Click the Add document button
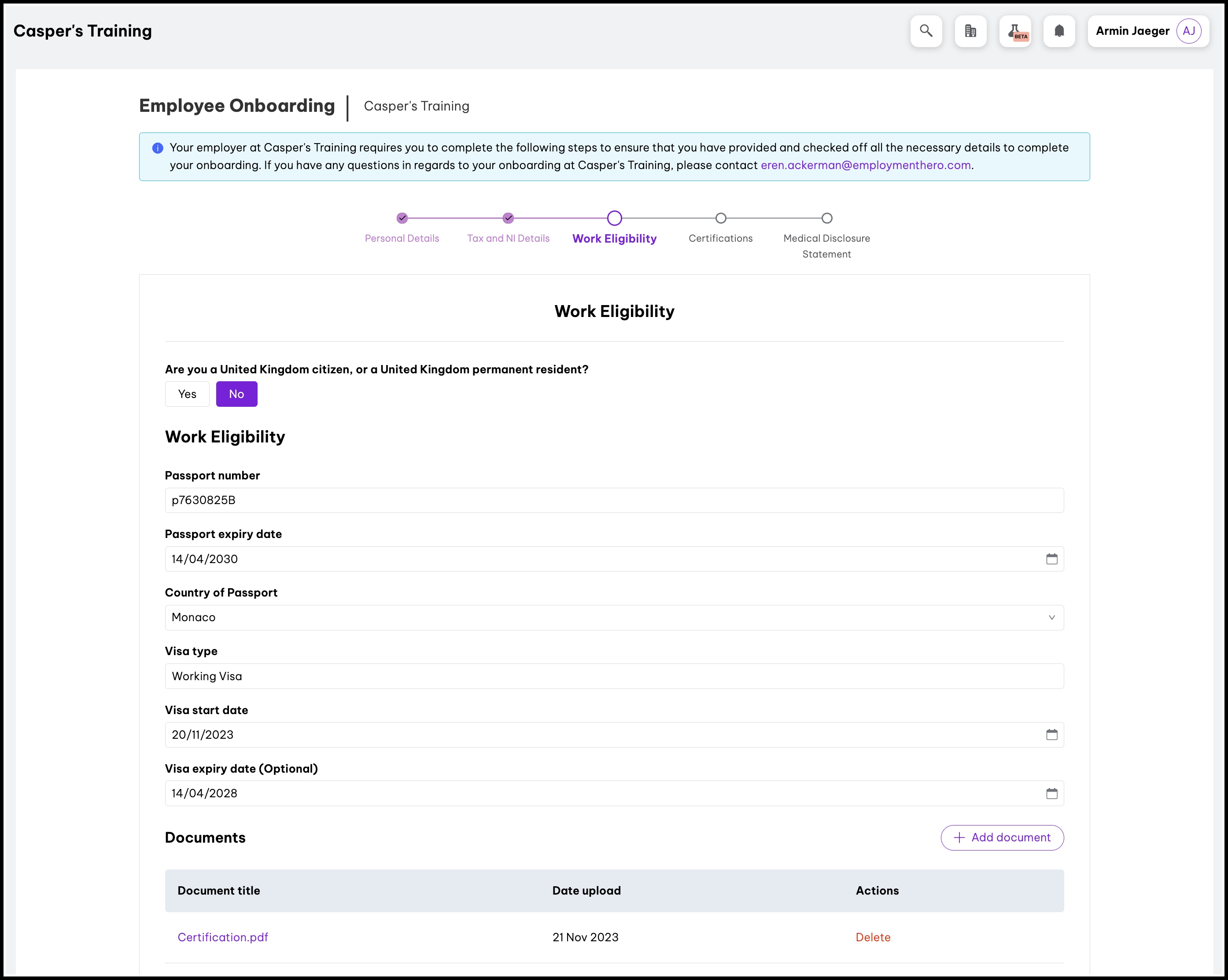This screenshot has height=980, width=1228. pos(1001,838)
